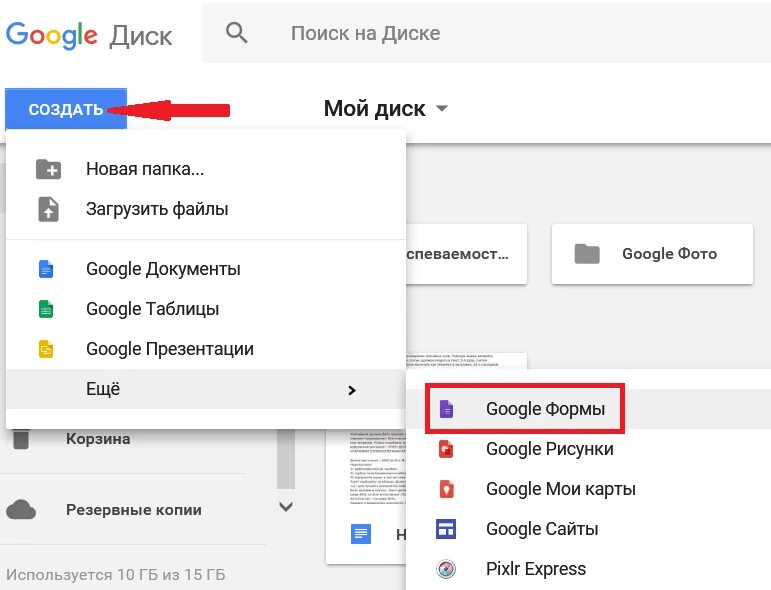Screen dimensions: 771x590
Task: Click the sidebar scroll-down chevron
Action: [x=286, y=506]
